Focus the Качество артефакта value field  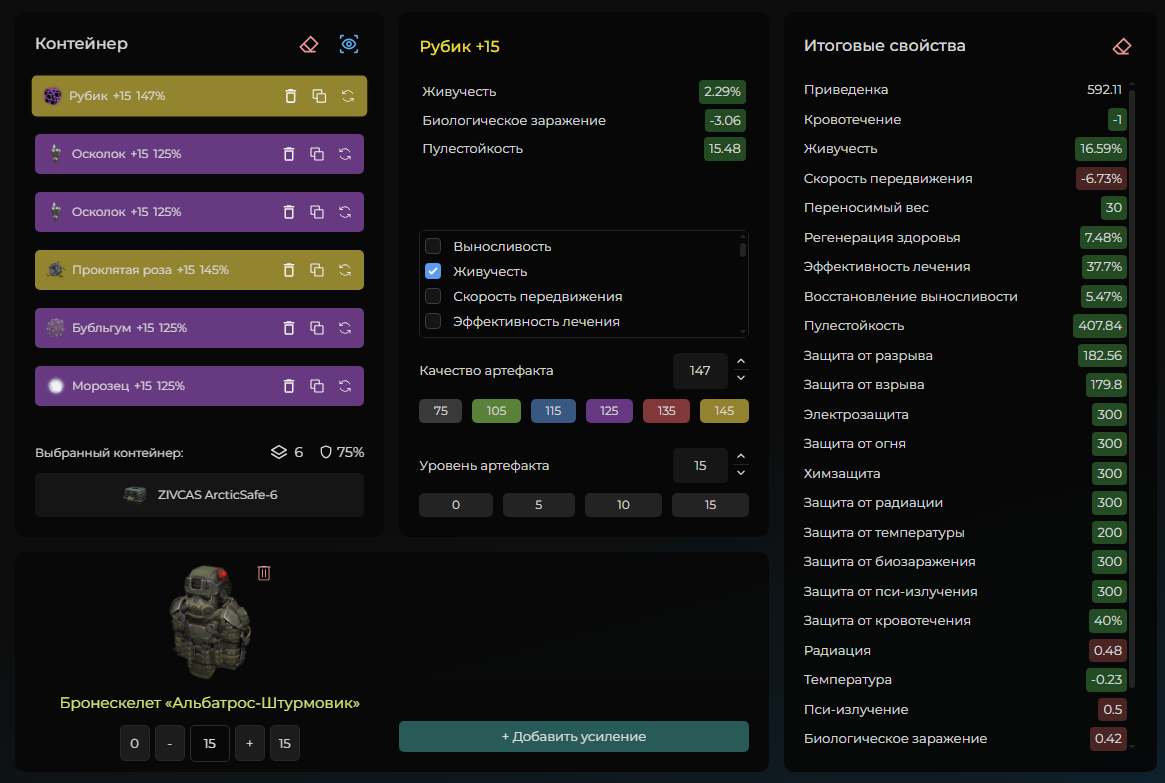tap(700, 371)
